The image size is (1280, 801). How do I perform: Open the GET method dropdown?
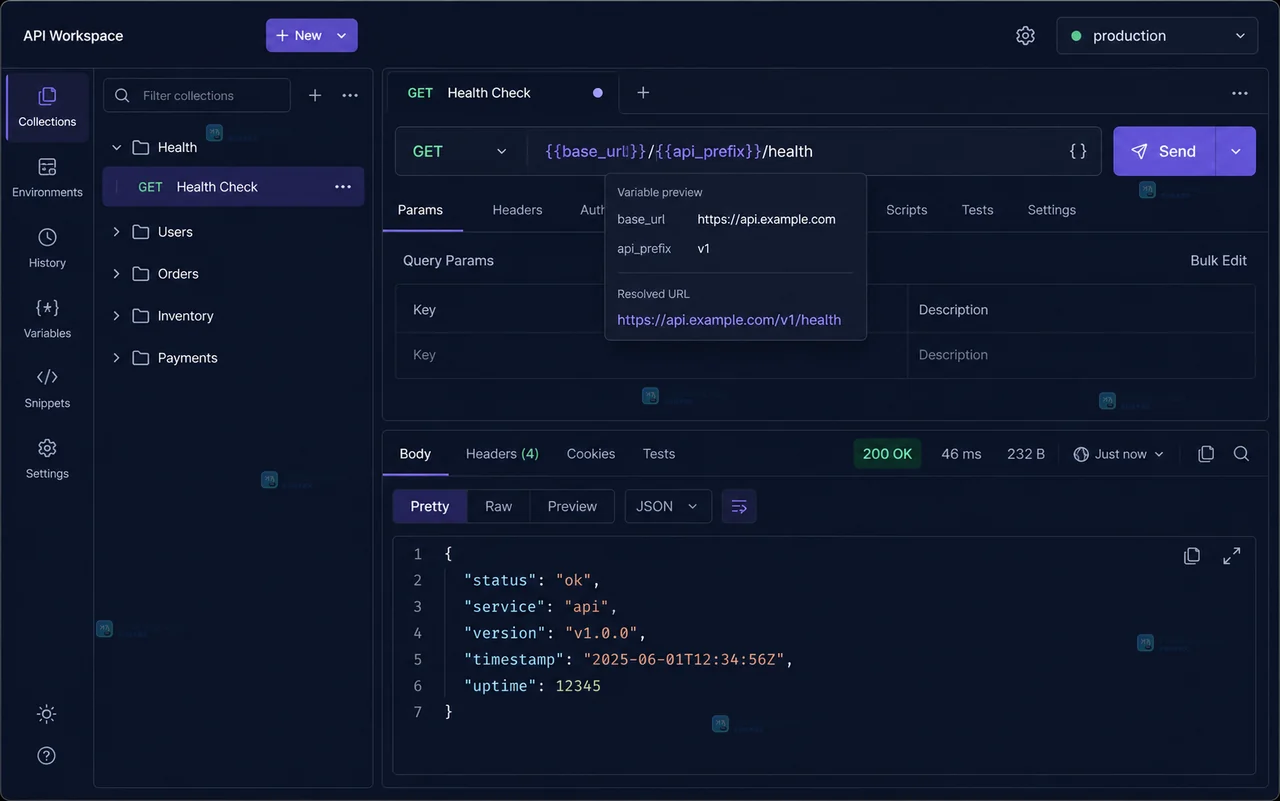click(x=461, y=151)
